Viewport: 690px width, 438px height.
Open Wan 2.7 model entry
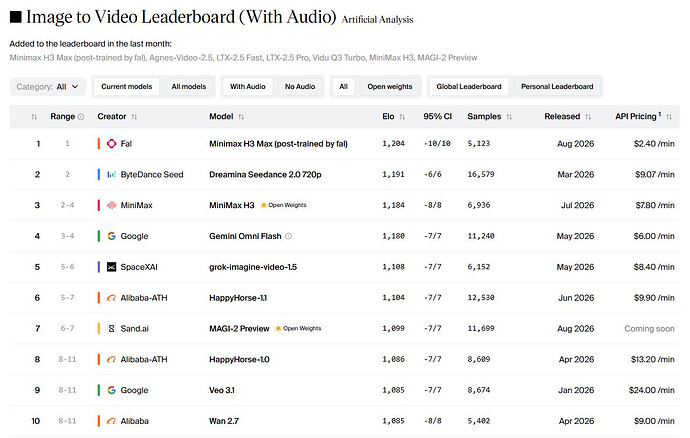click(224, 421)
